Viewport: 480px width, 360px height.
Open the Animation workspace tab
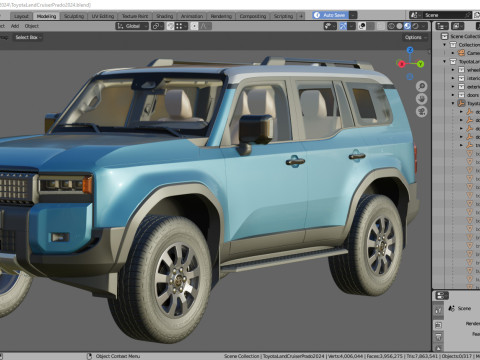pyautogui.click(x=192, y=16)
